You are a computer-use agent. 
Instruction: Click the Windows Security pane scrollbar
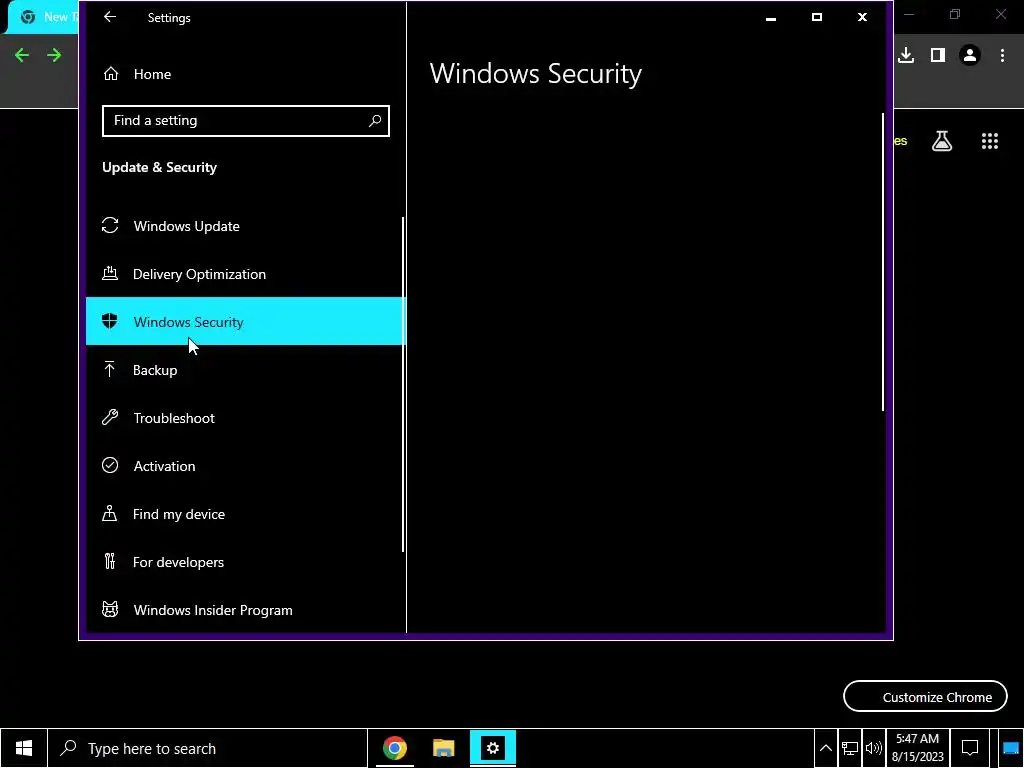(883, 262)
